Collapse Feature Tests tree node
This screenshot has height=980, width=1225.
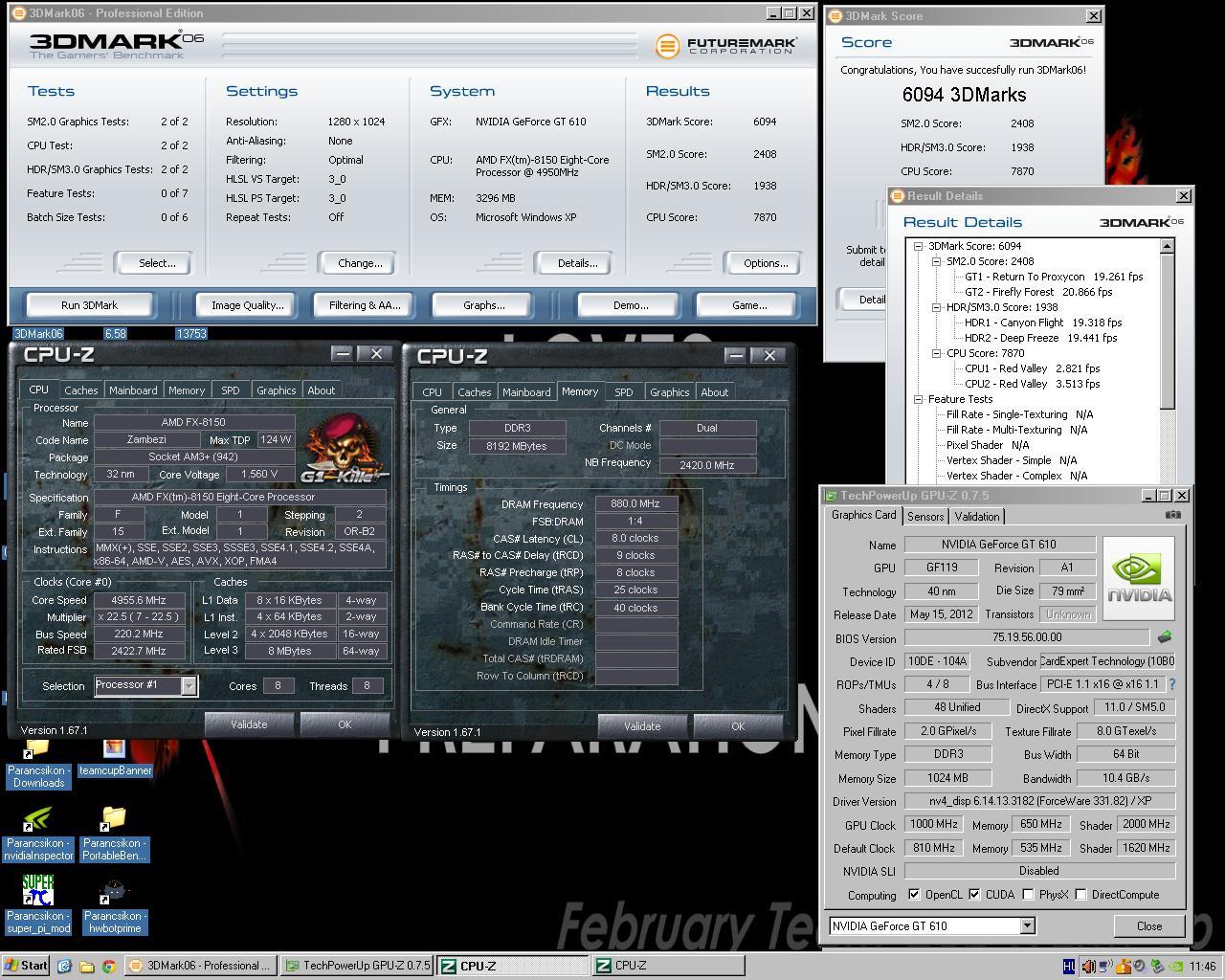(919, 399)
